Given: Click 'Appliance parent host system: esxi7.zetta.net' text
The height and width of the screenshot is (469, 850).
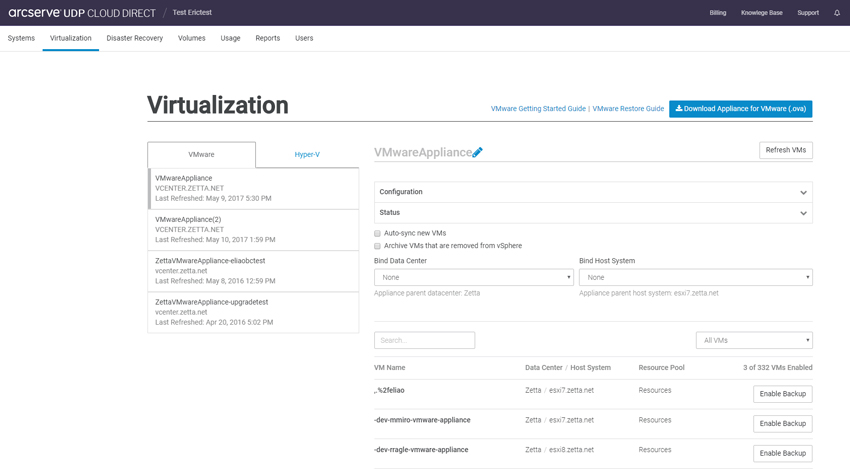Looking at the screenshot, I should (x=649, y=293).
